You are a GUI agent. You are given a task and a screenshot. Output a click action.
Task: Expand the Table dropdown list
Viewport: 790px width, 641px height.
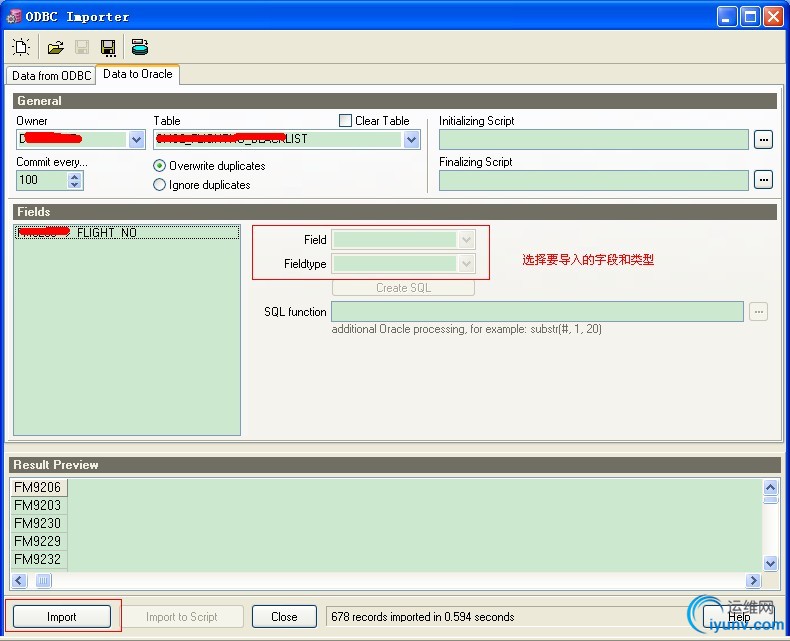[412, 140]
